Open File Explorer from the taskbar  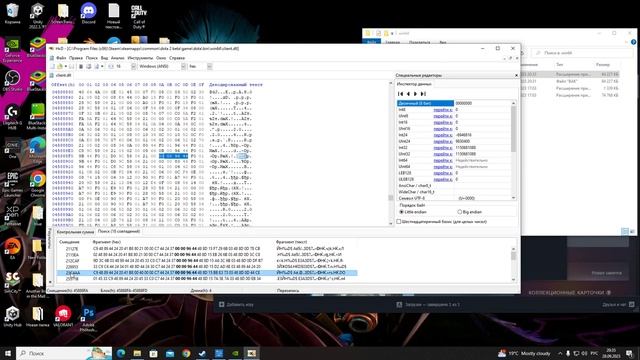[137, 353]
